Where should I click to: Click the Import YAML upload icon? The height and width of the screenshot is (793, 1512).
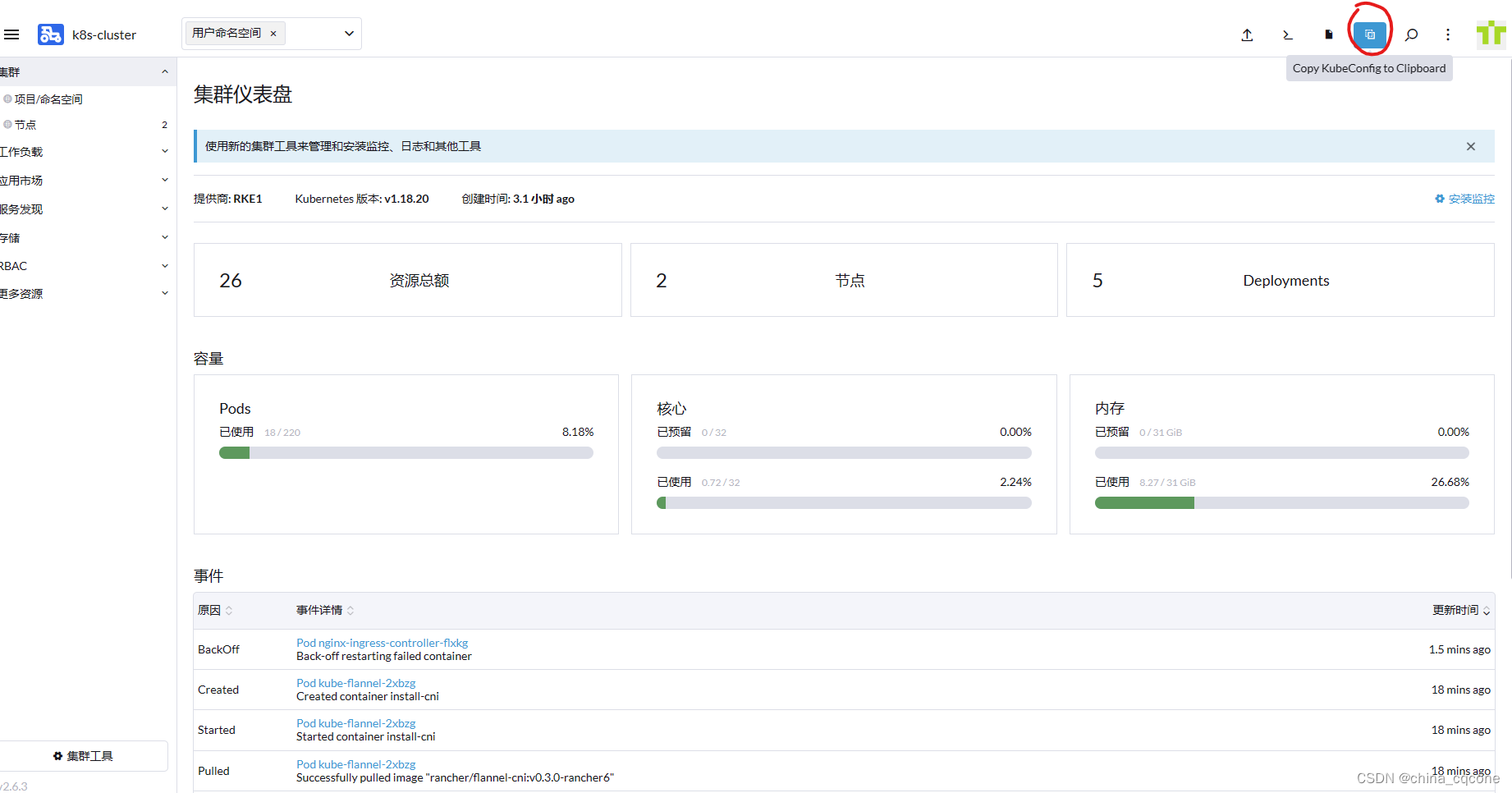point(1247,34)
